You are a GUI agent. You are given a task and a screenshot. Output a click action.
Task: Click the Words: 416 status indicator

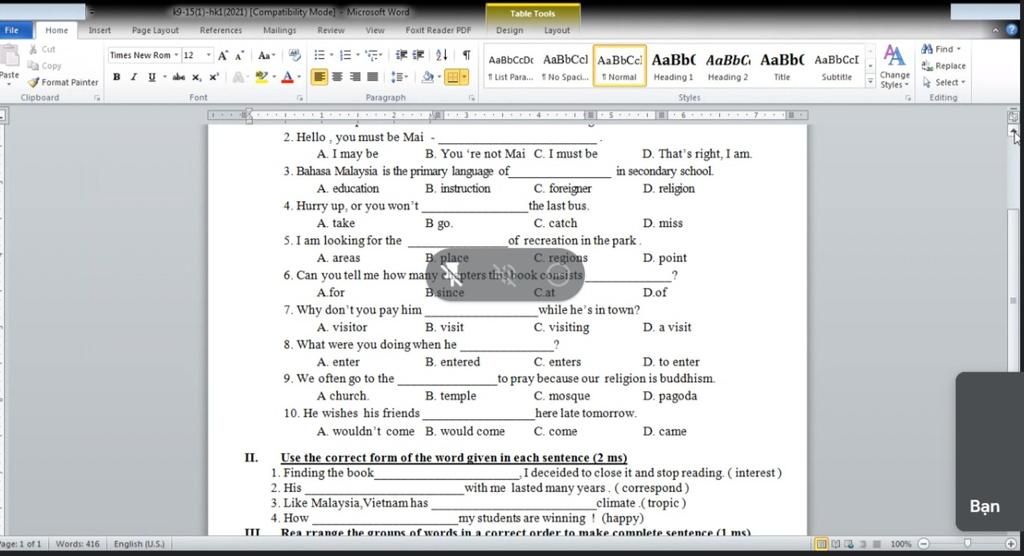[x=77, y=544]
